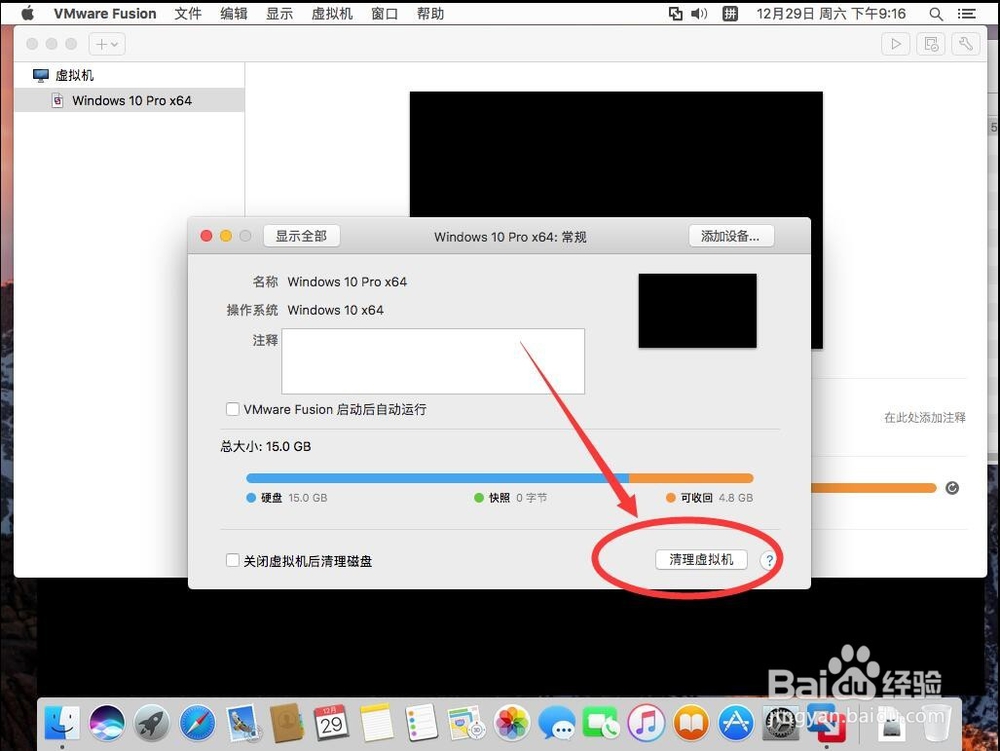The width and height of the screenshot is (1000, 751).
Task: Open the 编辑 menu
Action: pos(233,13)
